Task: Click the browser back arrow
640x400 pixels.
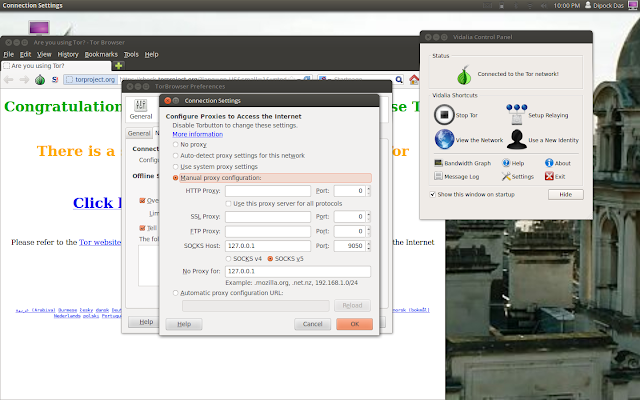Action: [9, 80]
